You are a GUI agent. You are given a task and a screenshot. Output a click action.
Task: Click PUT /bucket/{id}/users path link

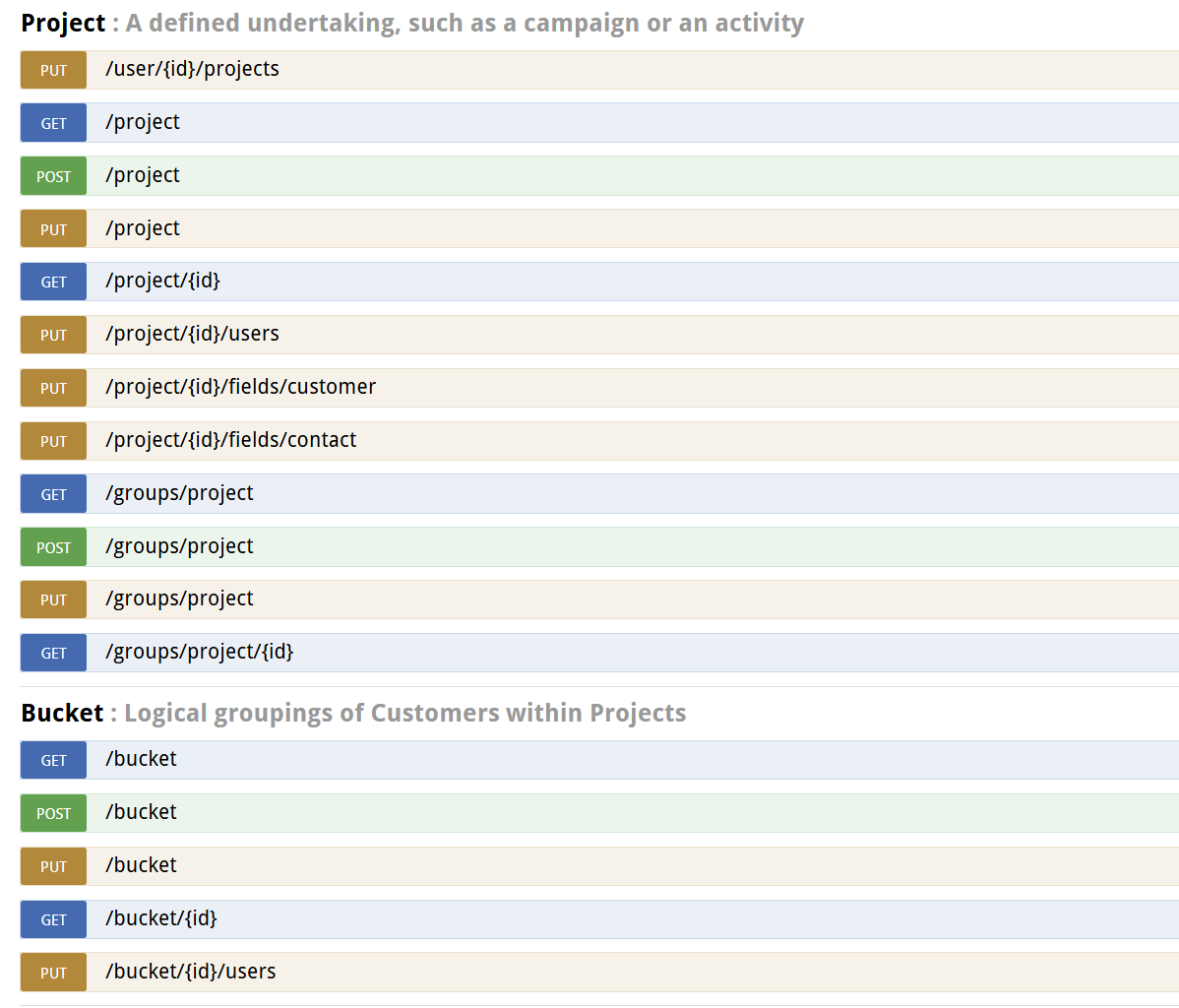click(x=190, y=972)
